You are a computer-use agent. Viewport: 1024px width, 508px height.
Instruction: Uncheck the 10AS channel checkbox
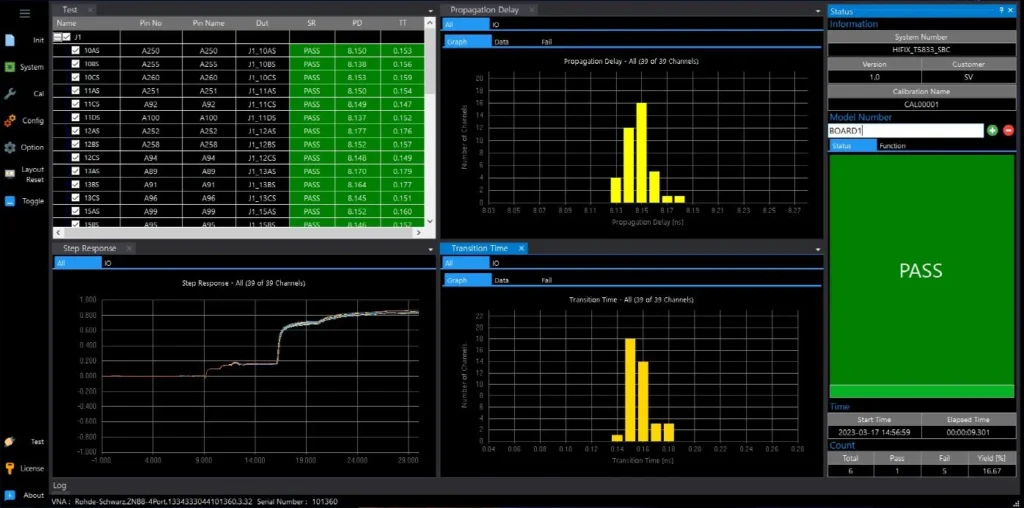[x=76, y=49]
